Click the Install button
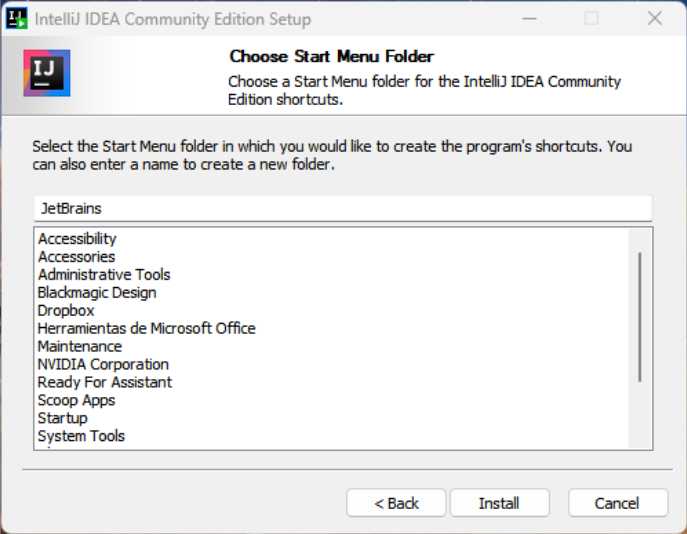This screenshot has height=534, width=687. [x=499, y=503]
